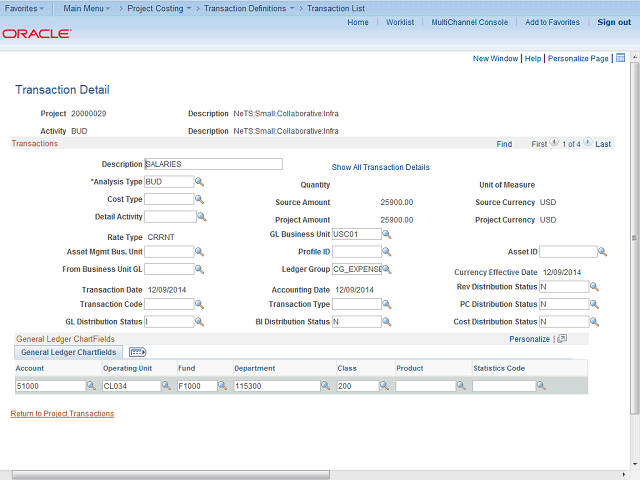
Task: Open grid in new window icon
Action: tap(562, 339)
